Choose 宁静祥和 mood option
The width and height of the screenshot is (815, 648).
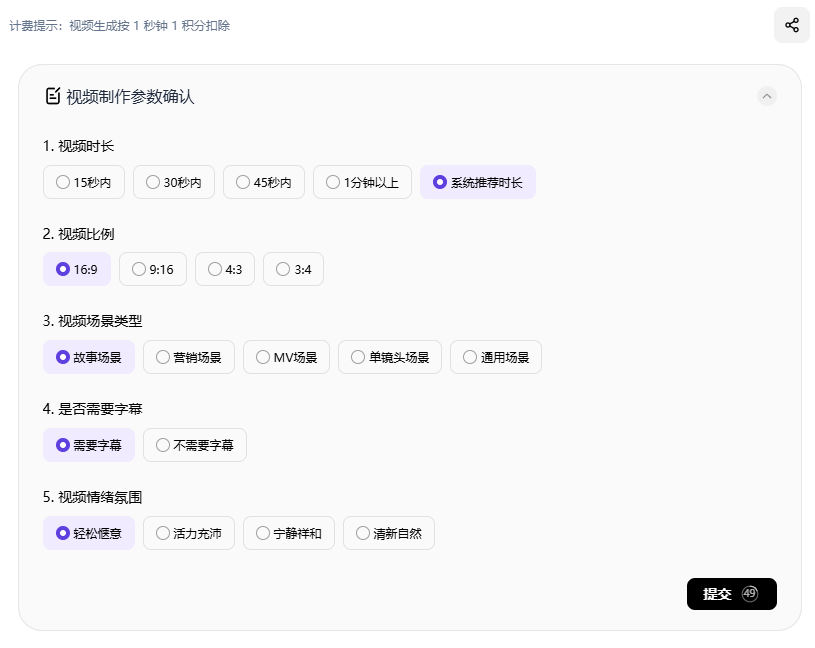tap(288, 533)
